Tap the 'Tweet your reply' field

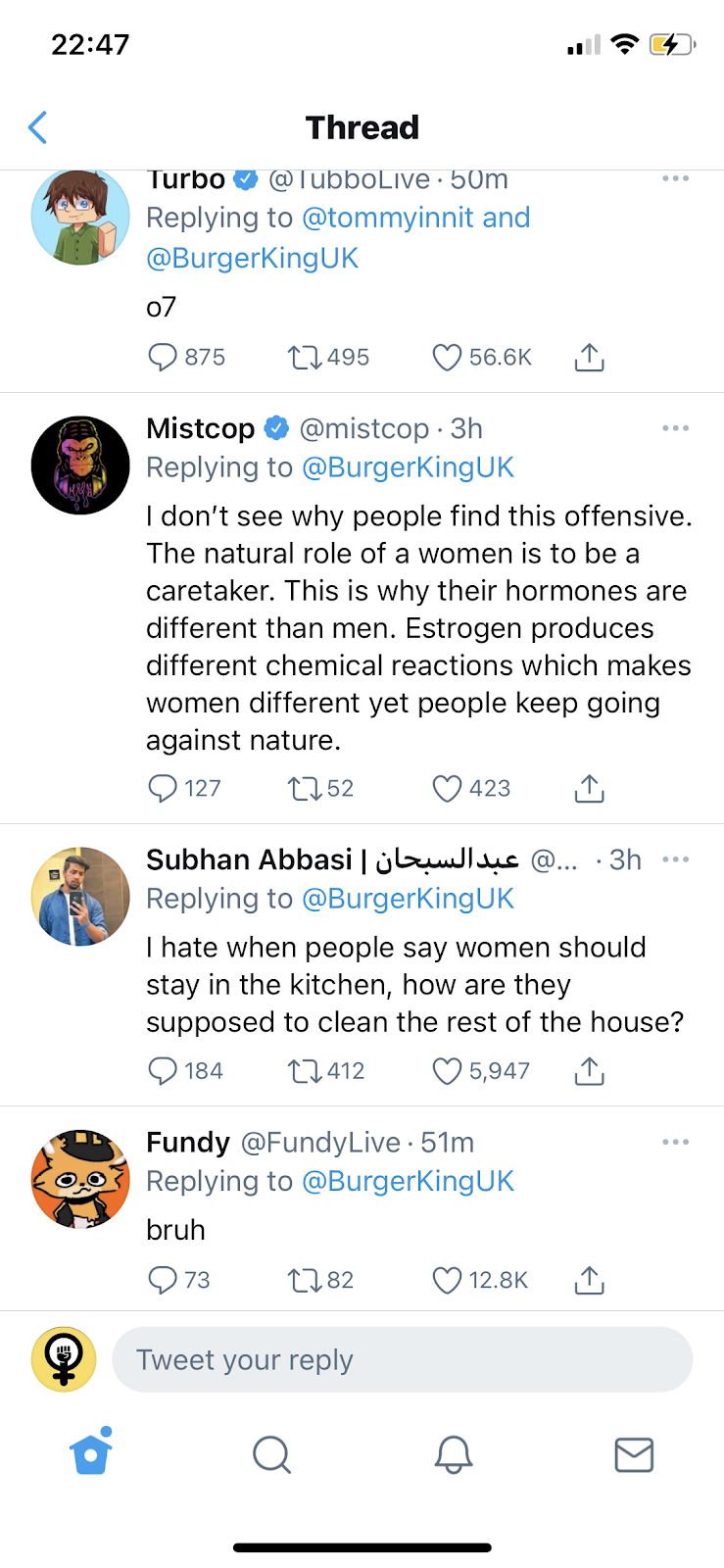(402, 1359)
